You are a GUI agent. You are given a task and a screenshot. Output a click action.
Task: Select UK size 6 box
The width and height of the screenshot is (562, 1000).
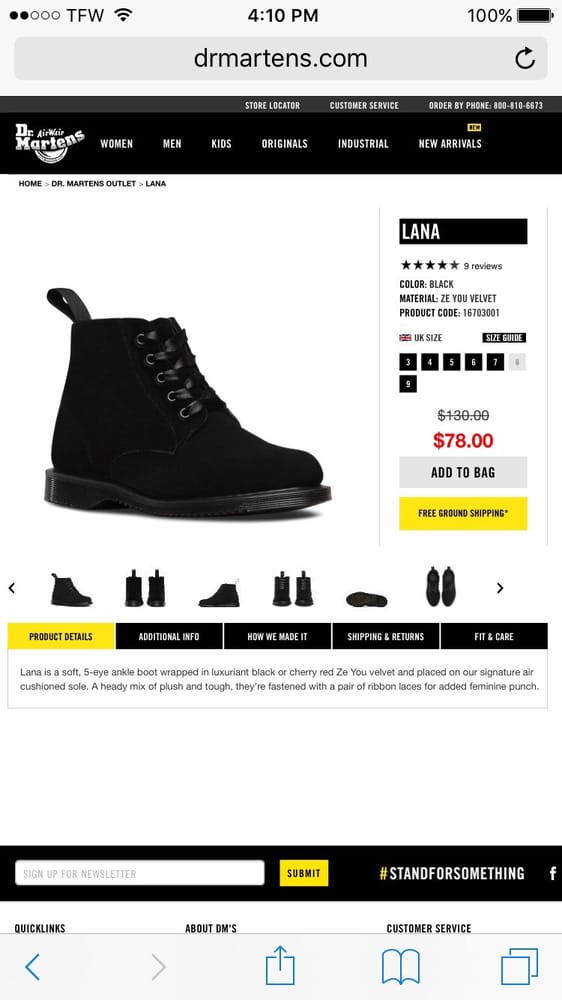[x=473, y=362]
